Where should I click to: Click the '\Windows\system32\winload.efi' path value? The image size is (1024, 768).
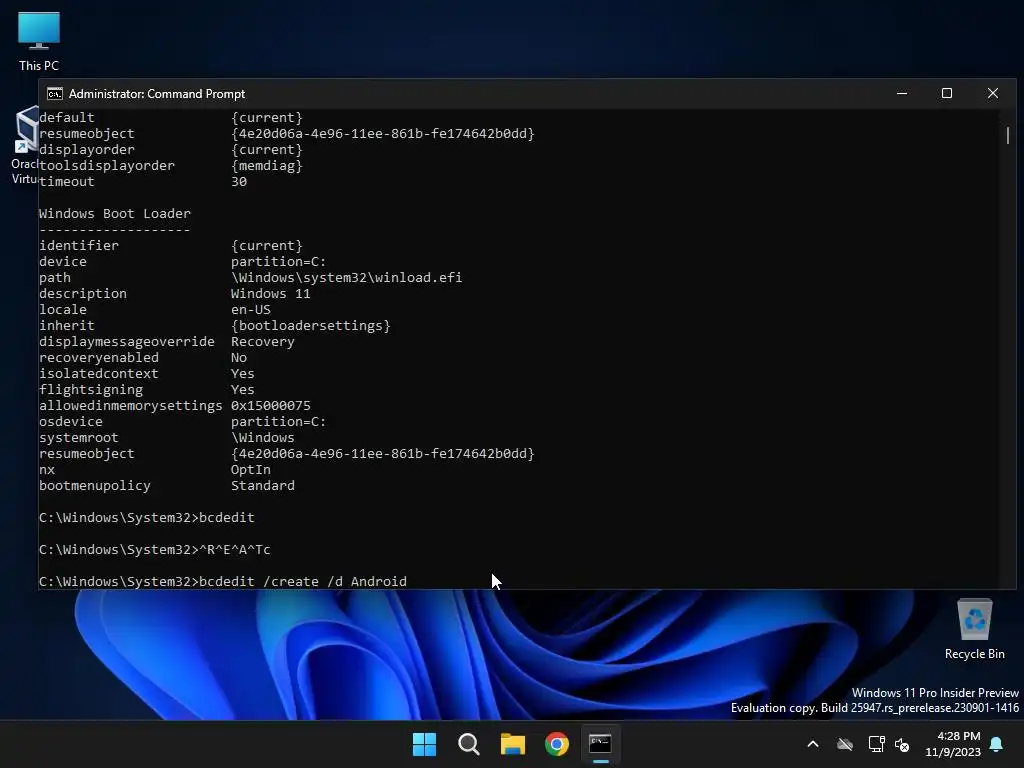346,278
